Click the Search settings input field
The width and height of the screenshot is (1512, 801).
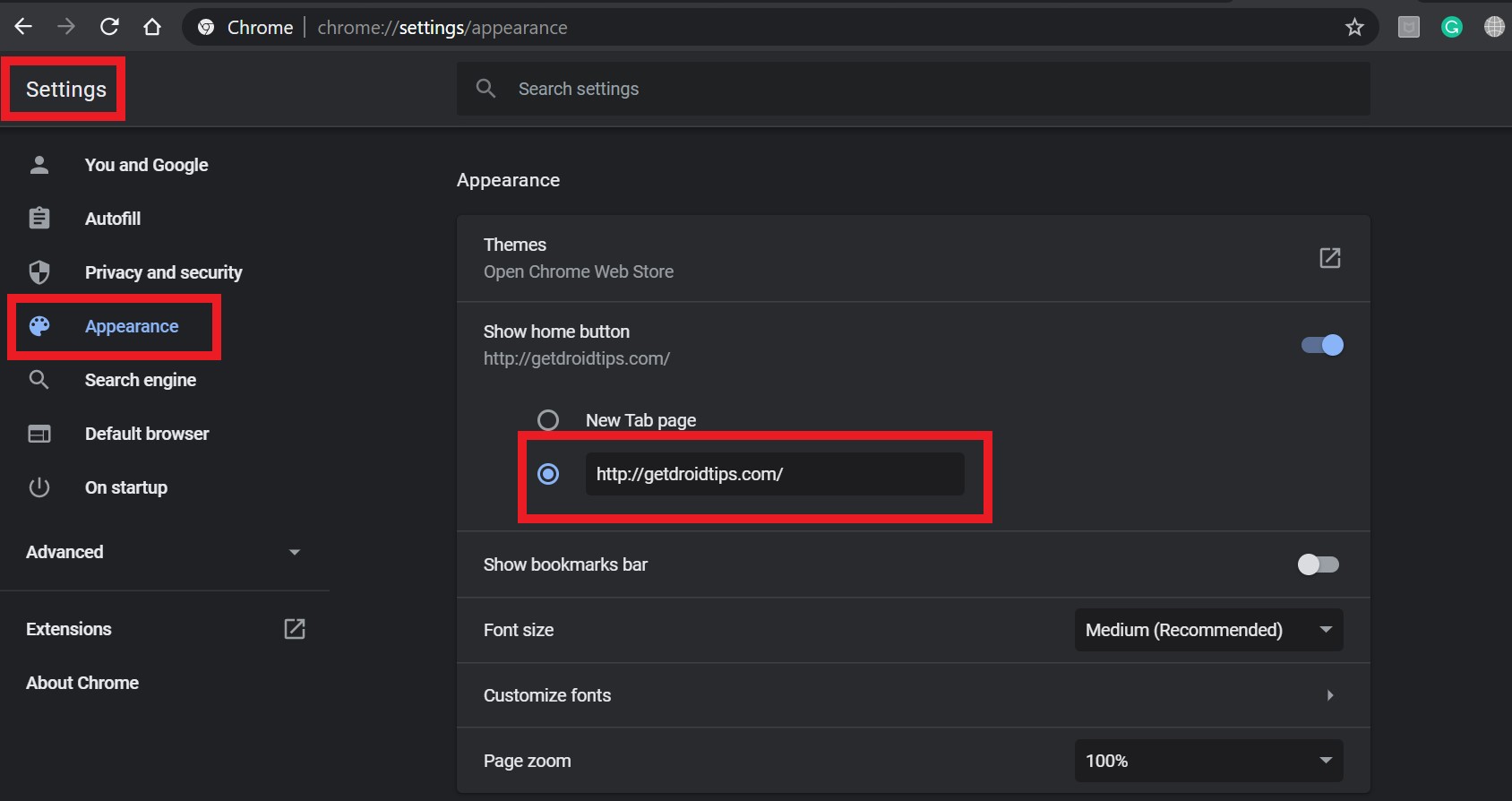(x=932, y=89)
